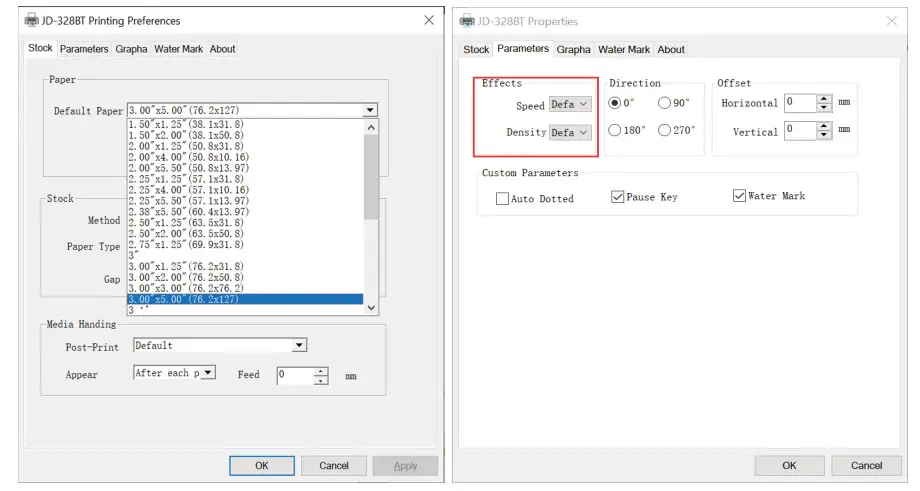This screenshot has height=491, width=920.
Task: Open Parameters tab in Printing Preferences
Action: [x=84, y=49]
